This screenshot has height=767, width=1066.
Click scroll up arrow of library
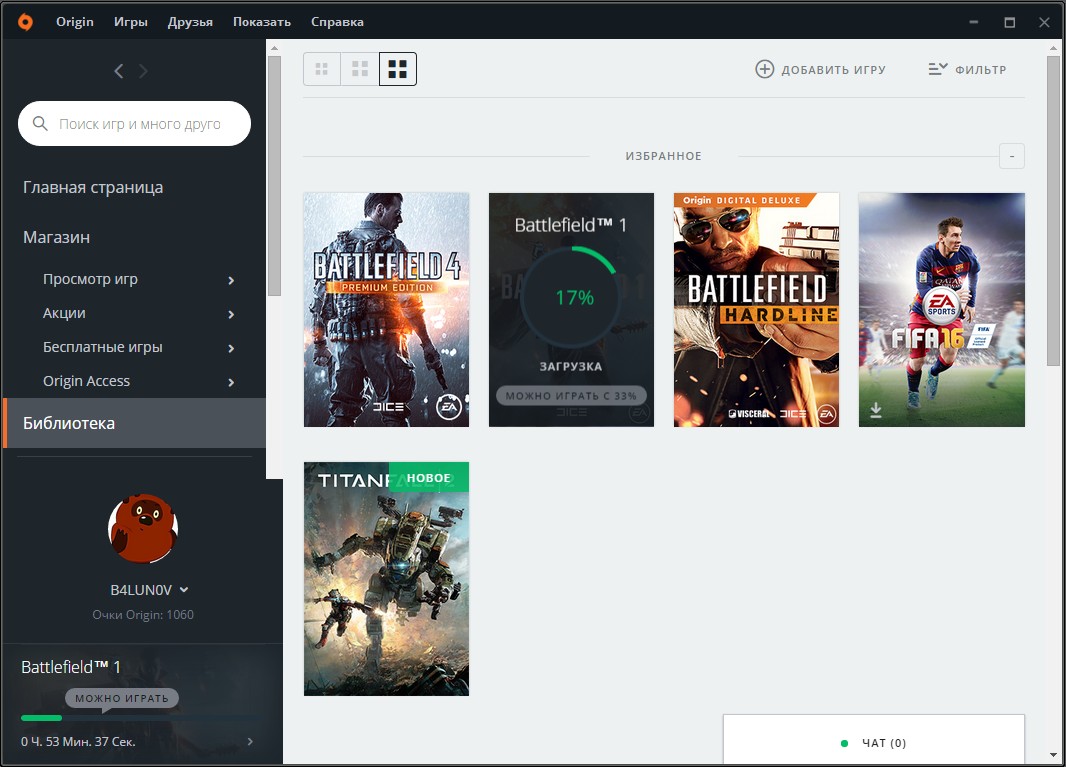tap(1054, 48)
